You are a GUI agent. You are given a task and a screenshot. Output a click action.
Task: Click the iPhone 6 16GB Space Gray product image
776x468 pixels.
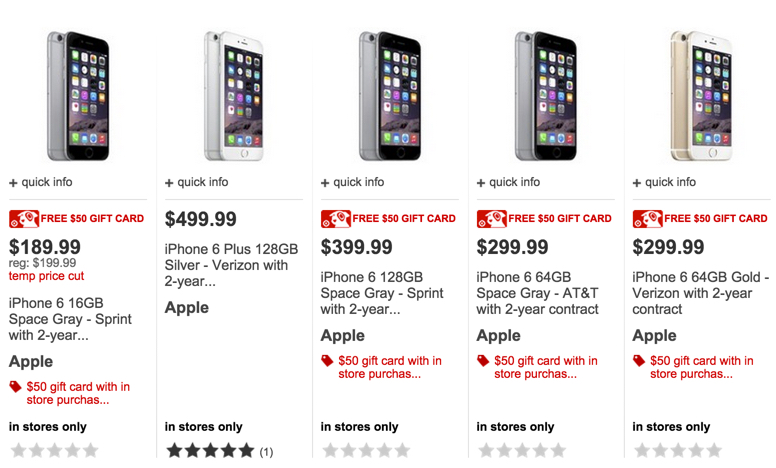point(78,95)
